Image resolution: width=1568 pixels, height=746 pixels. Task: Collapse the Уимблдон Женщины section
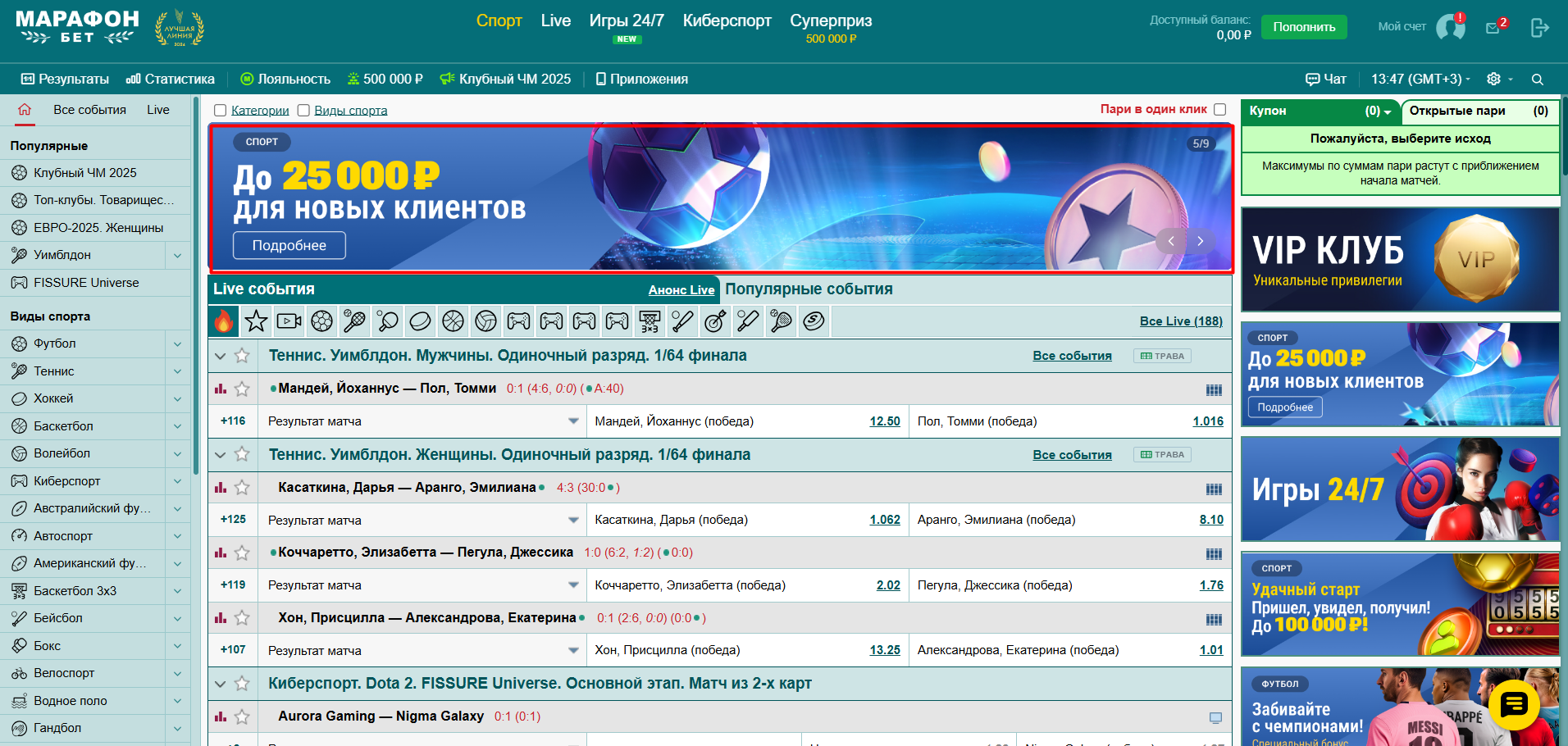pos(220,455)
